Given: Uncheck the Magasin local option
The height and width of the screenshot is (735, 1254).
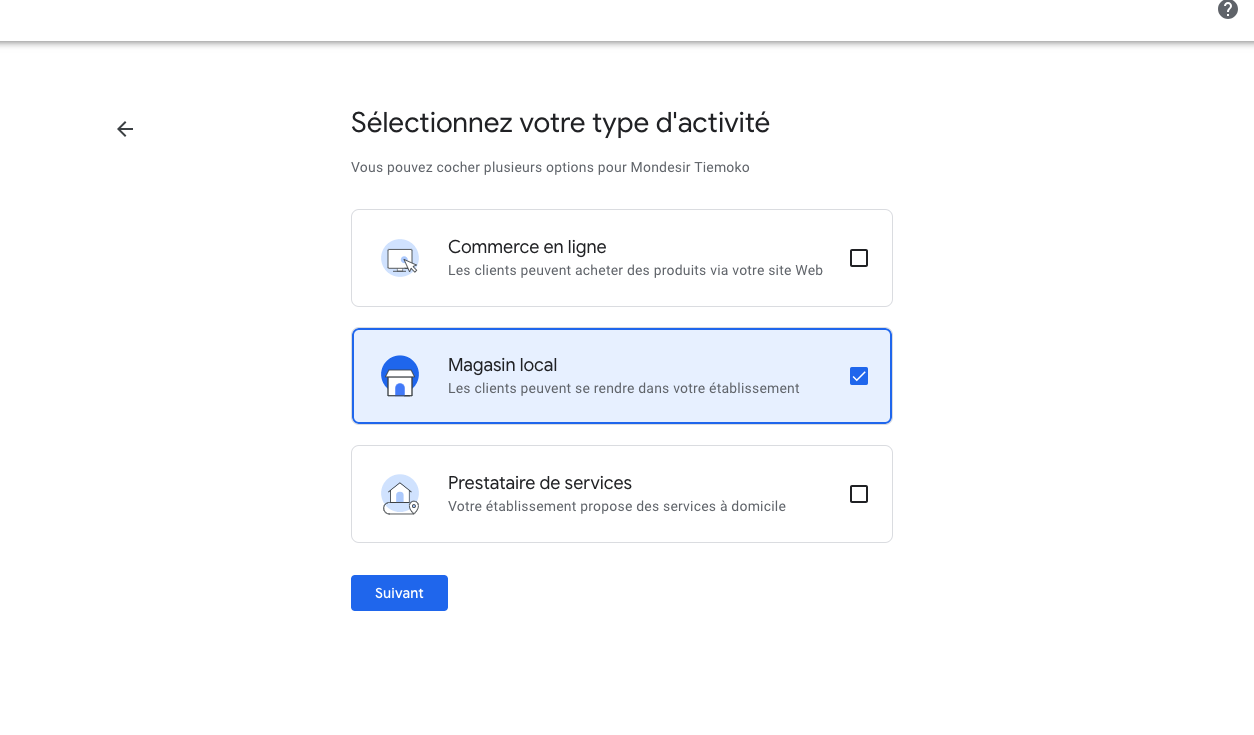Looking at the screenshot, I should [x=859, y=376].
